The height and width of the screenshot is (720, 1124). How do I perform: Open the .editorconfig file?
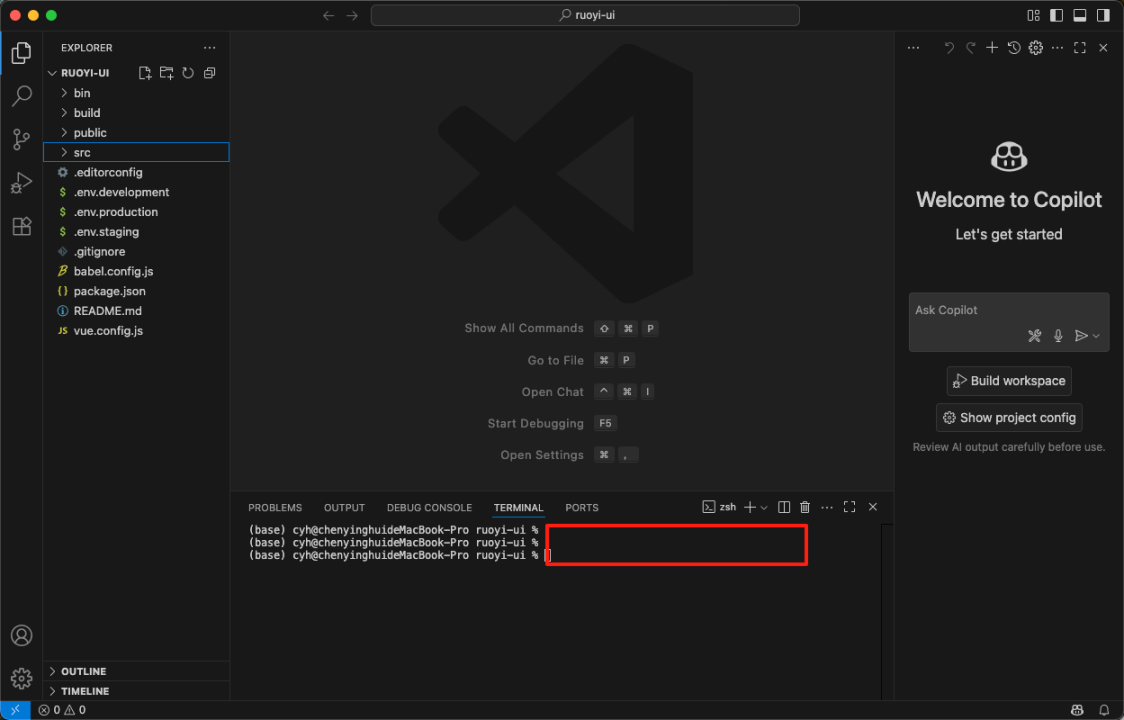[x=136, y=173]
